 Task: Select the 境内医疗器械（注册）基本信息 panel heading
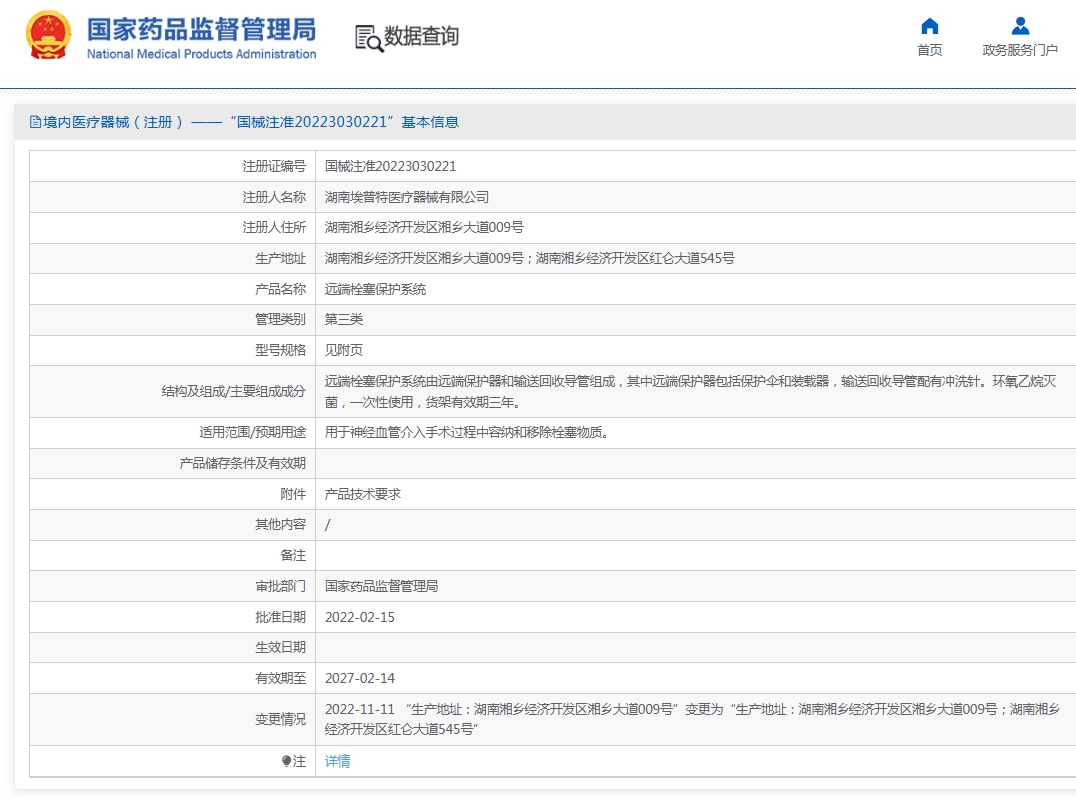point(244,122)
